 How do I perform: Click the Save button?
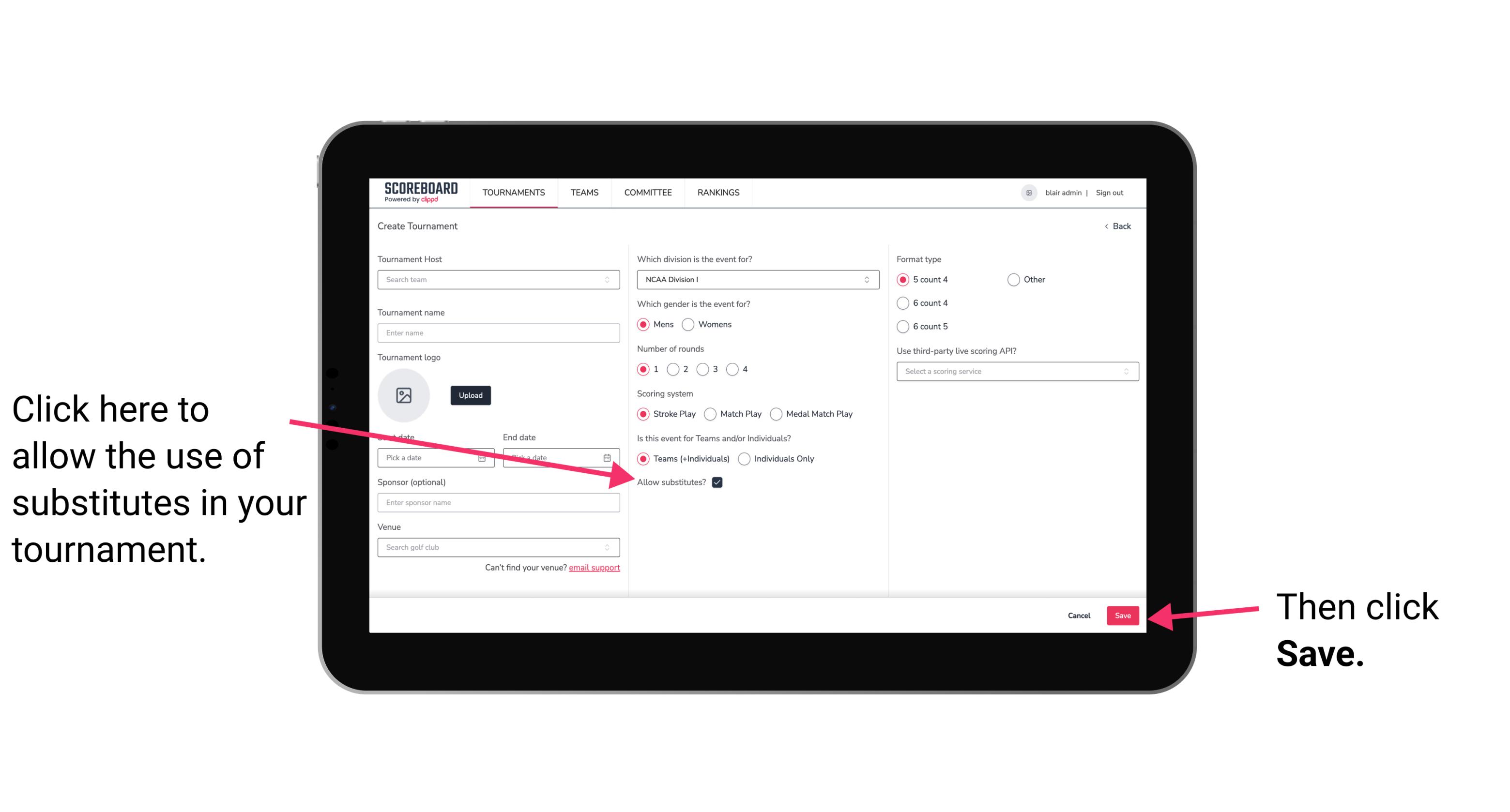(1122, 614)
